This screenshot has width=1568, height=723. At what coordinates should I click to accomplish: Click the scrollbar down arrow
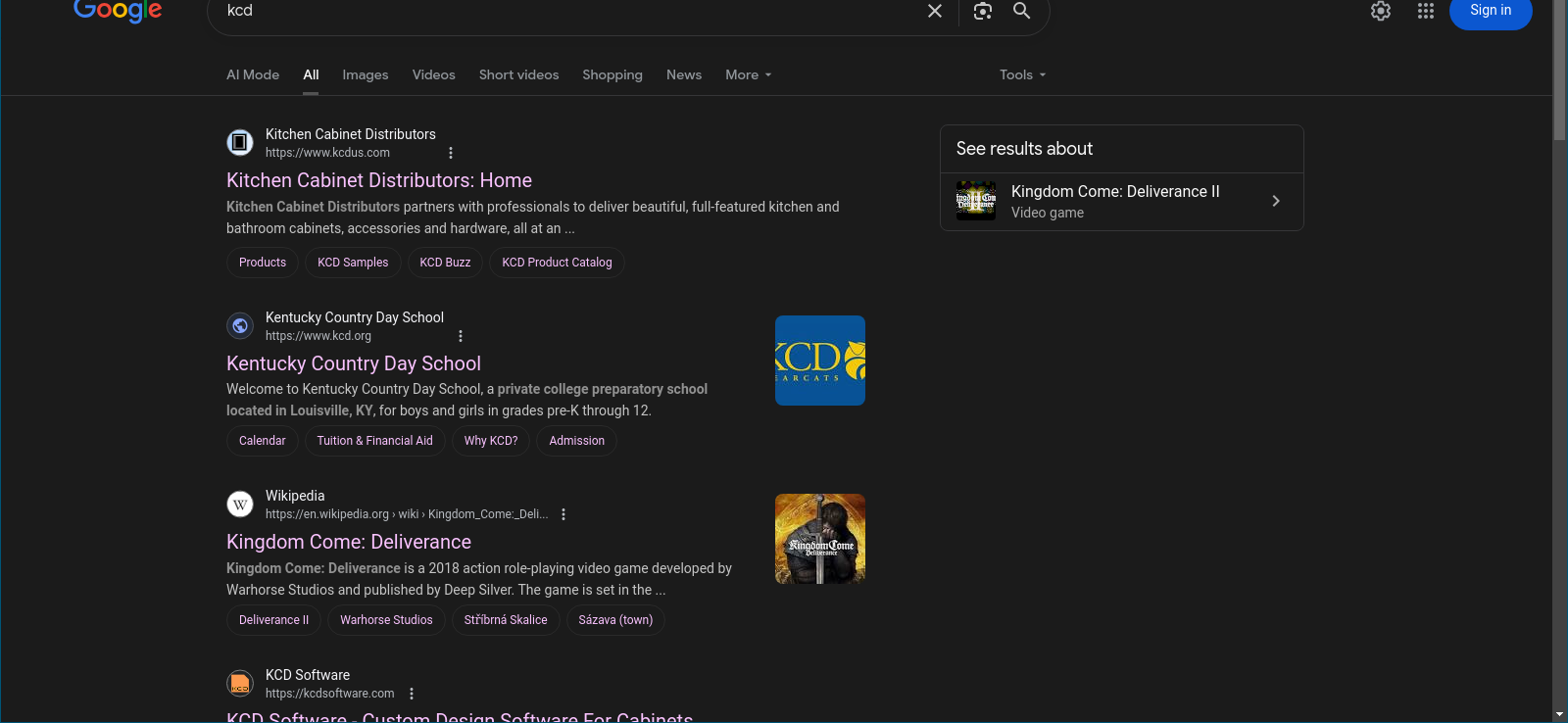pyautogui.click(x=1559, y=714)
